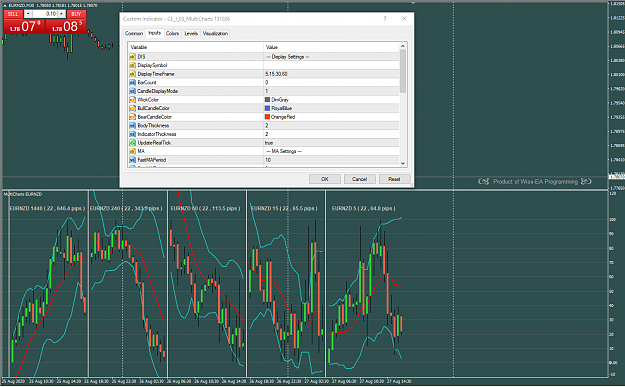Click the MA string variable icon
Image resolution: width=625 pixels, height=387 pixels.
click(x=132, y=151)
